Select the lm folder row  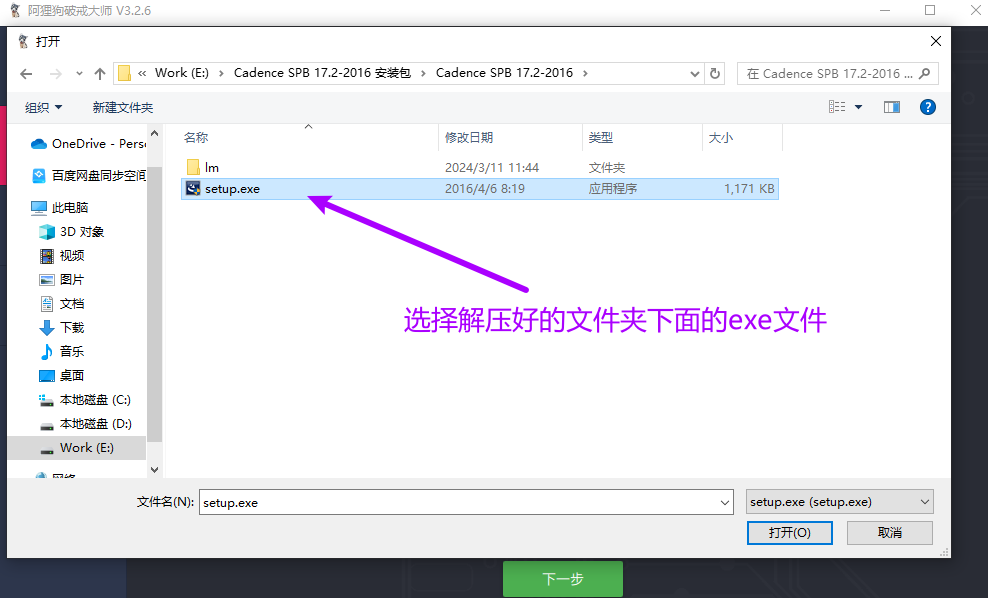click(480, 168)
